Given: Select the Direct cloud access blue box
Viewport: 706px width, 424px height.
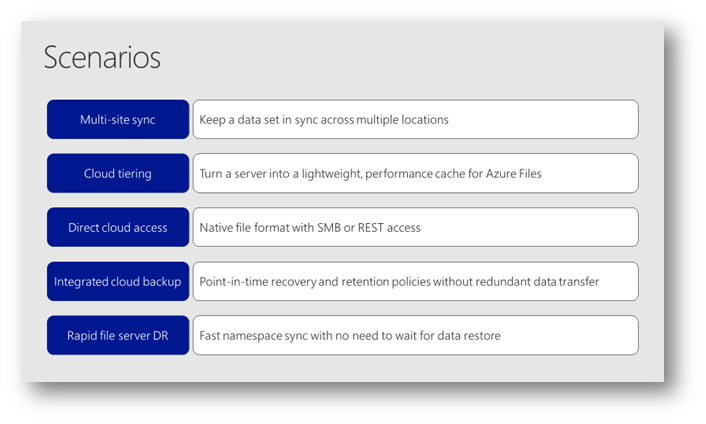Looking at the screenshot, I should click(x=118, y=227).
